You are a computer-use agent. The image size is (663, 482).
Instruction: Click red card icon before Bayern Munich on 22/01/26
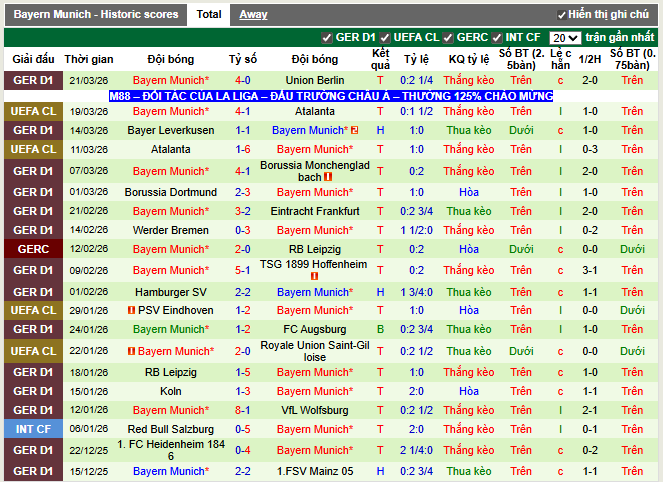(x=131, y=351)
